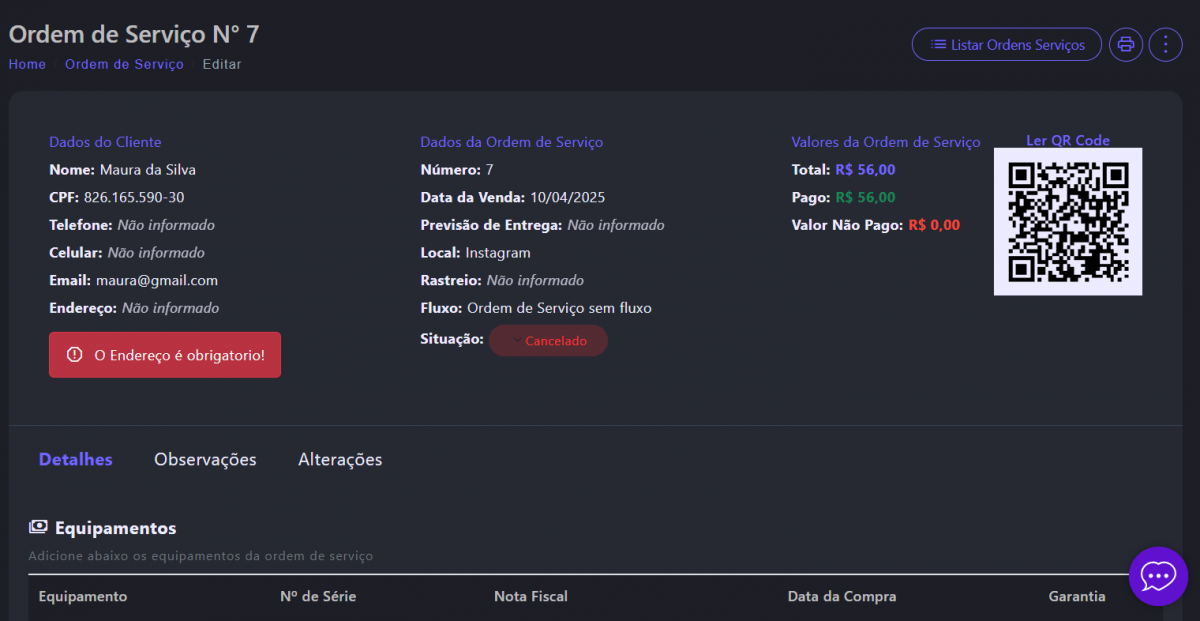
Task: Click the Listar Ordens Serviços button
Action: pyautogui.click(x=1006, y=44)
